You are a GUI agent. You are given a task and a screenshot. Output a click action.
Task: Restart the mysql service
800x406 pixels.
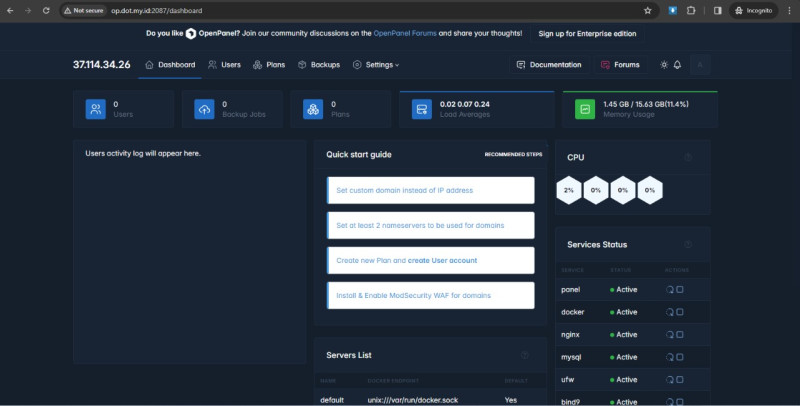tap(669, 357)
